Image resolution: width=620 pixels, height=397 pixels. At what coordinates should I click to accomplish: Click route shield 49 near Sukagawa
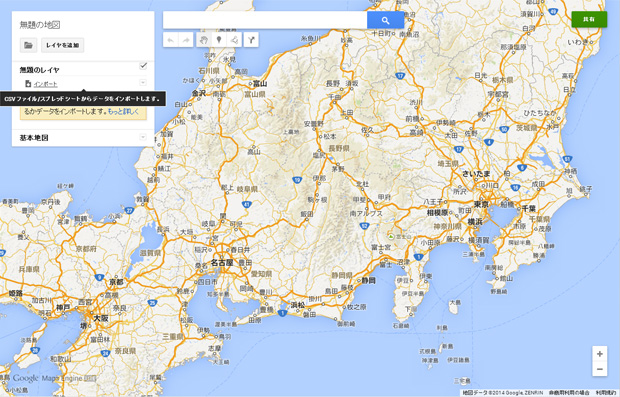(x=554, y=12)
